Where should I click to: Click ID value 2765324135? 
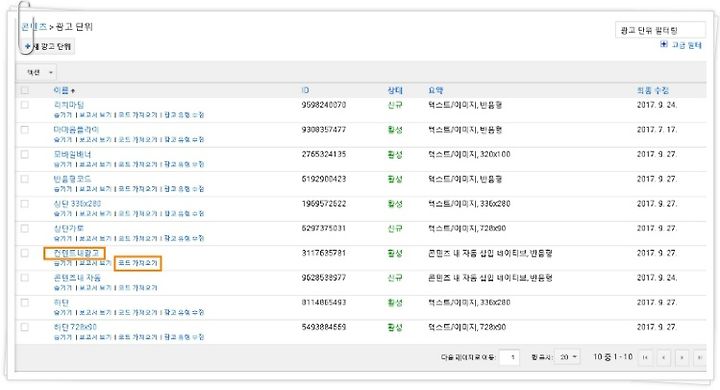click(323, 154)
